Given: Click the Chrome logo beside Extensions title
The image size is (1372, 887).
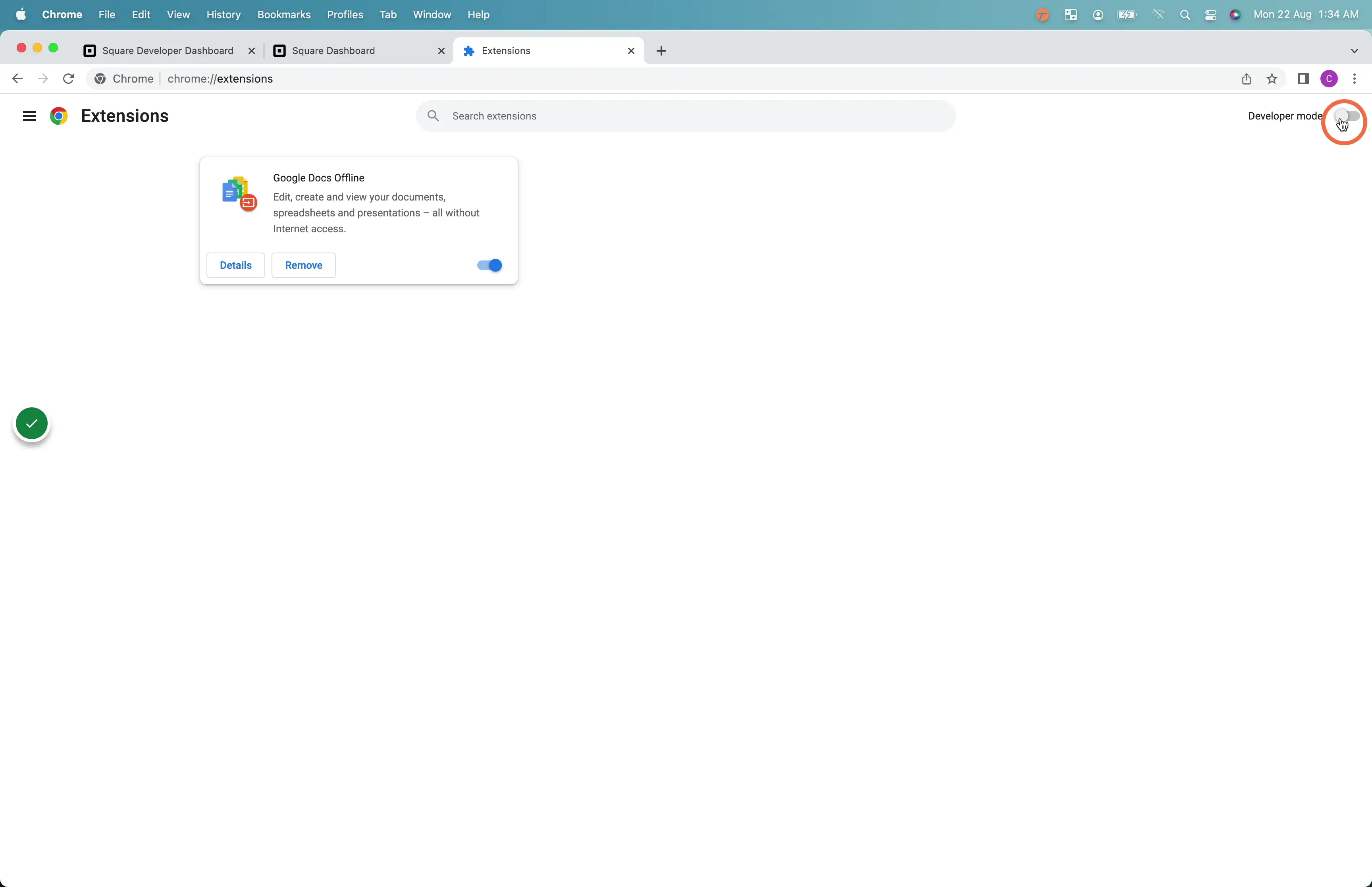Looking at the screenshot, I should (59, 116).
